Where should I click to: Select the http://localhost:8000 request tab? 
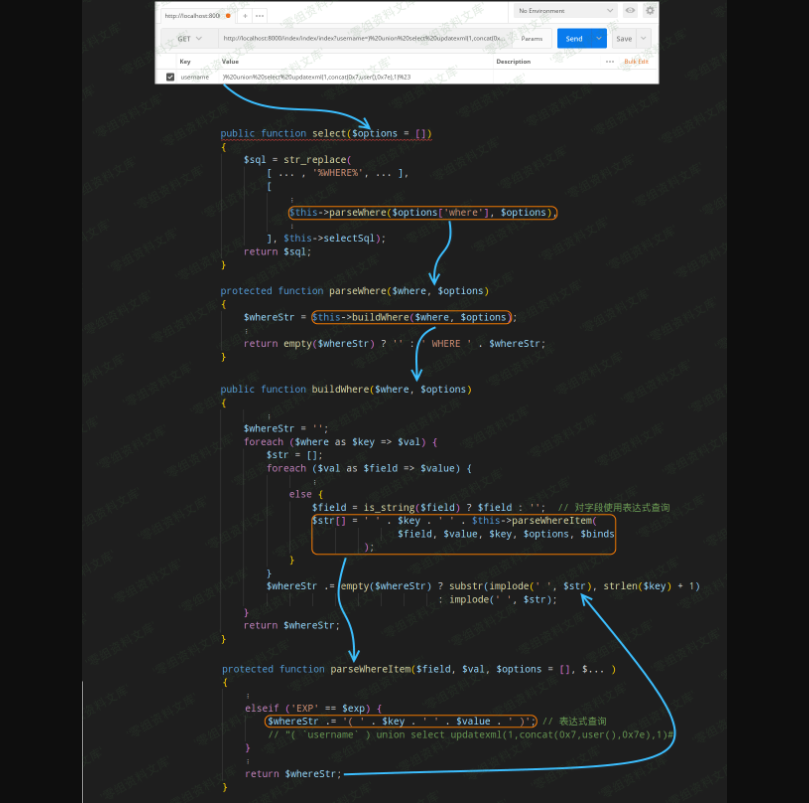pyautogui.click(x=192, y=16)
